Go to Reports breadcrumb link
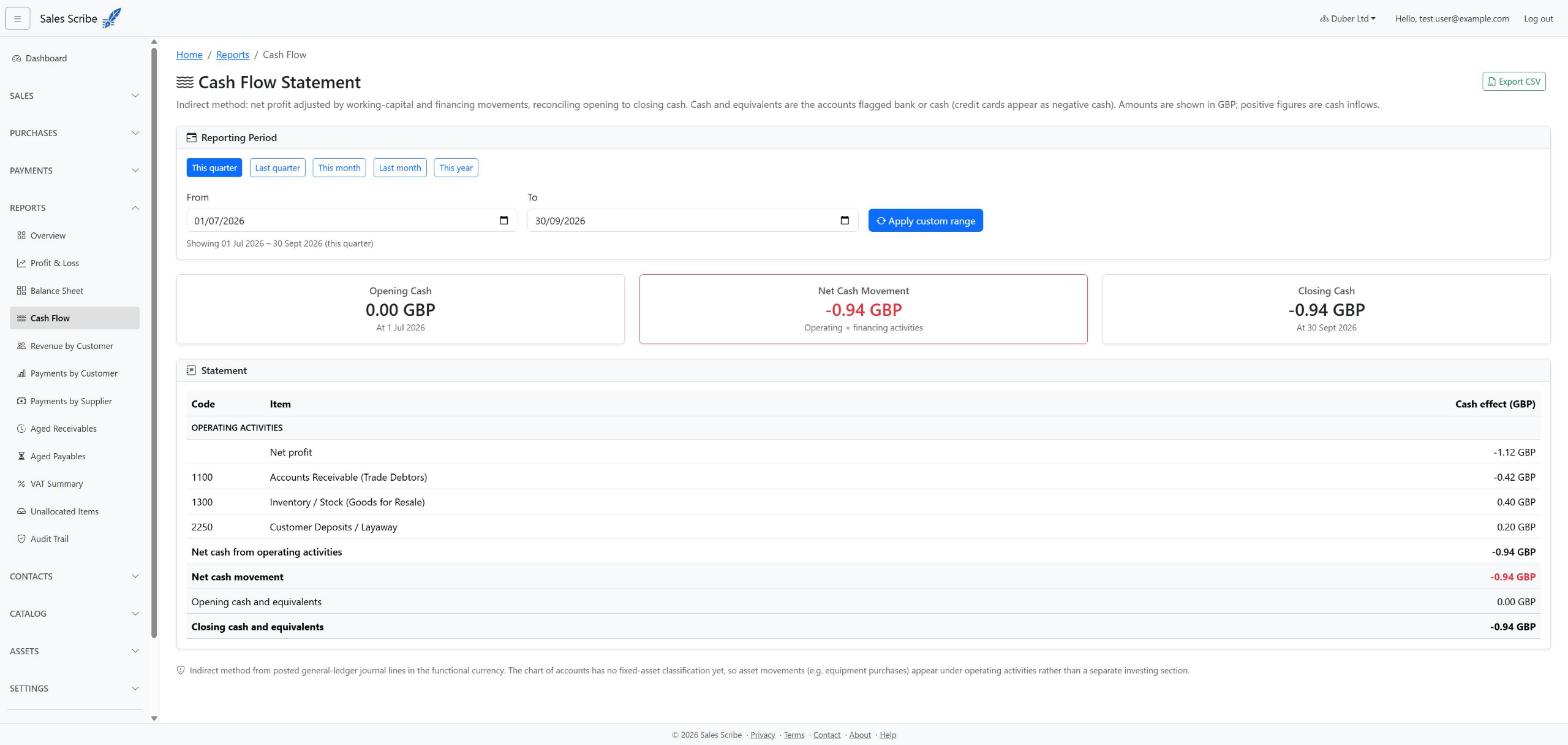The image size is (1568, 745). 232,55
